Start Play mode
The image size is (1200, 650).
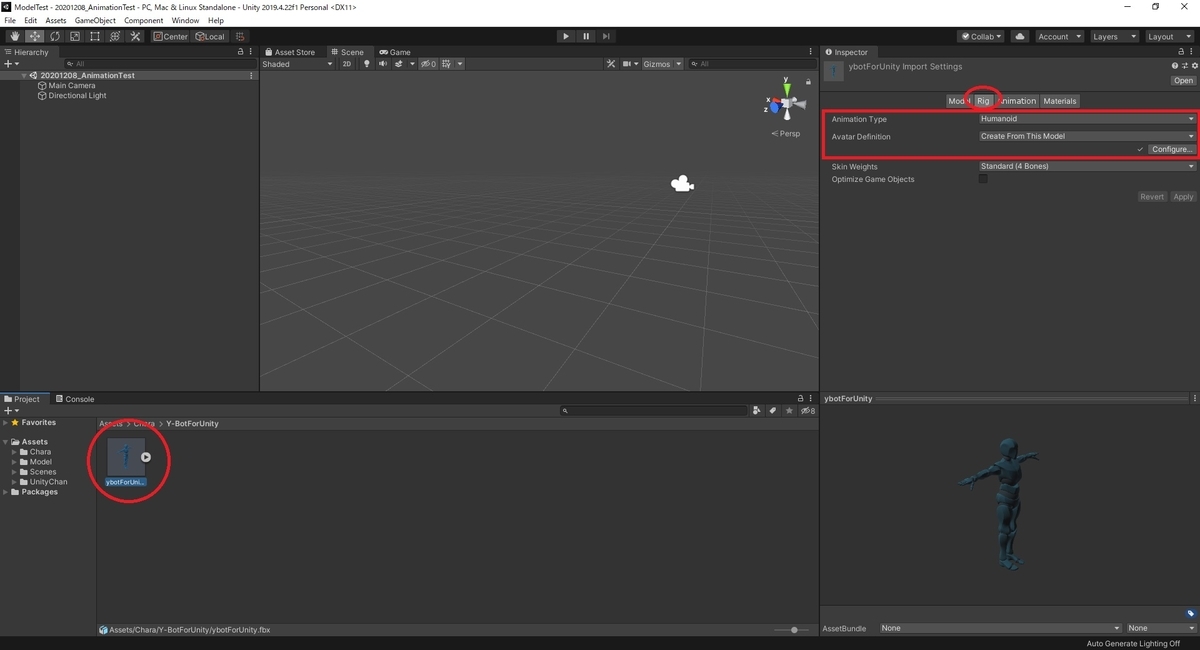tap(566, 36)
